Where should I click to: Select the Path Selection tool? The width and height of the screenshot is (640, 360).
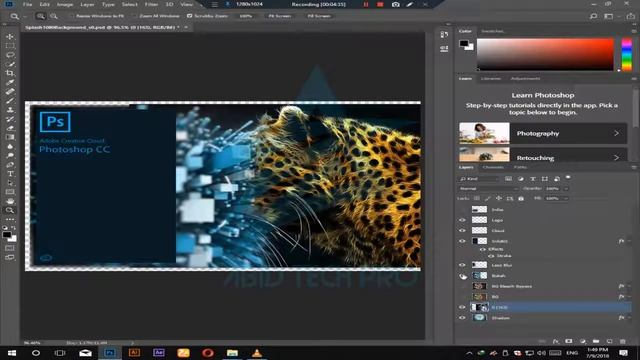click(x=10, y=183)
